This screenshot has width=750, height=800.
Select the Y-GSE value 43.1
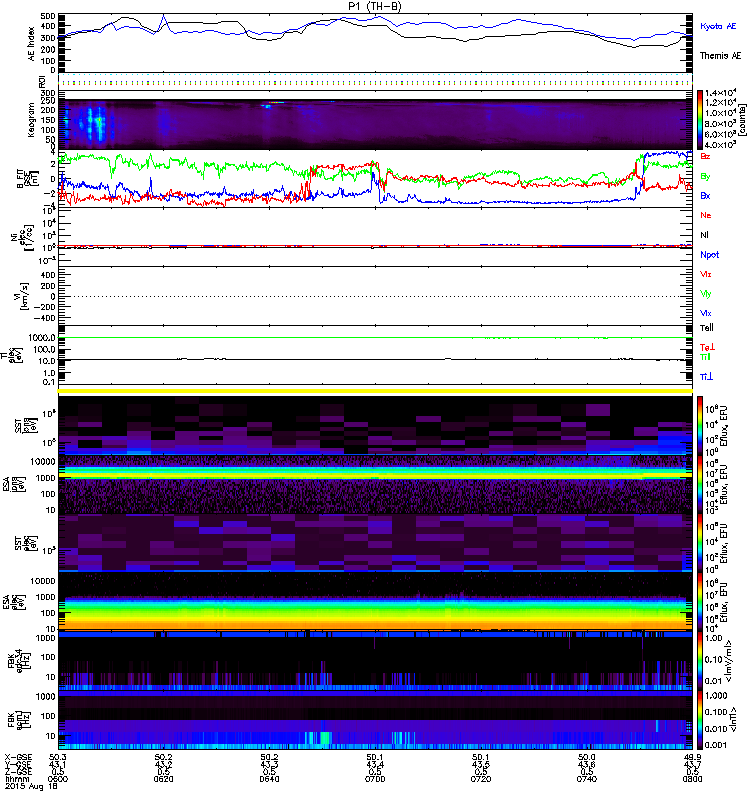[58, 764]
